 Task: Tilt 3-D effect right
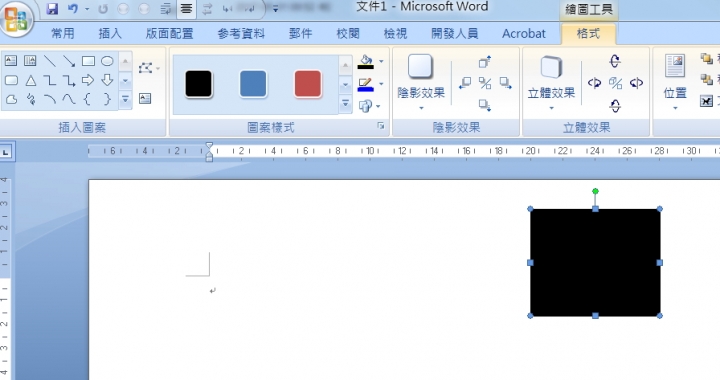point(636,83)
